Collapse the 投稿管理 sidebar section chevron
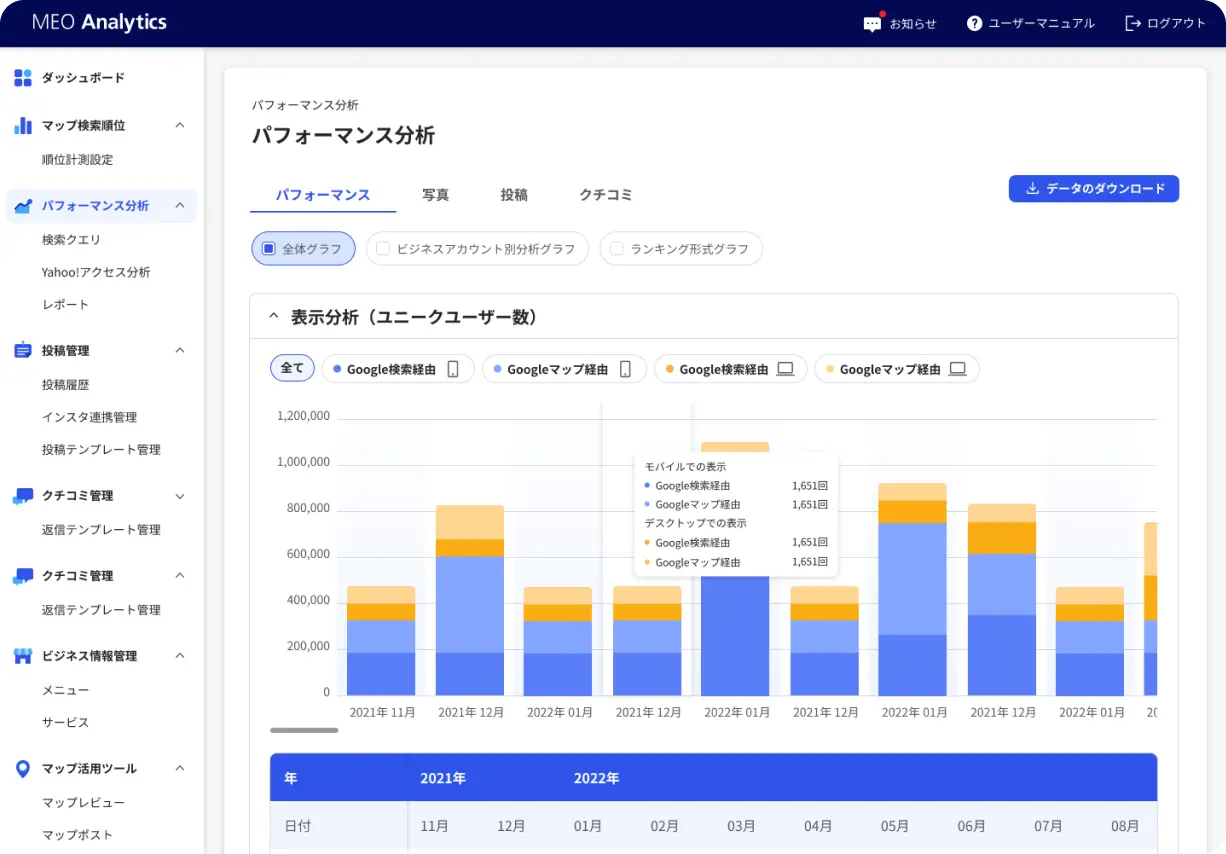The width and height of the screenshot is (1226, 854). [180, 351]
